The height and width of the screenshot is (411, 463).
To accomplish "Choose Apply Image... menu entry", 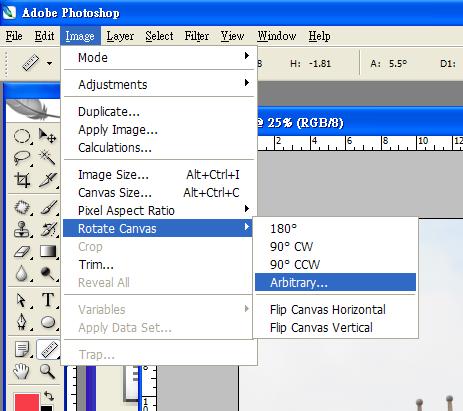I will click(158, 129).
